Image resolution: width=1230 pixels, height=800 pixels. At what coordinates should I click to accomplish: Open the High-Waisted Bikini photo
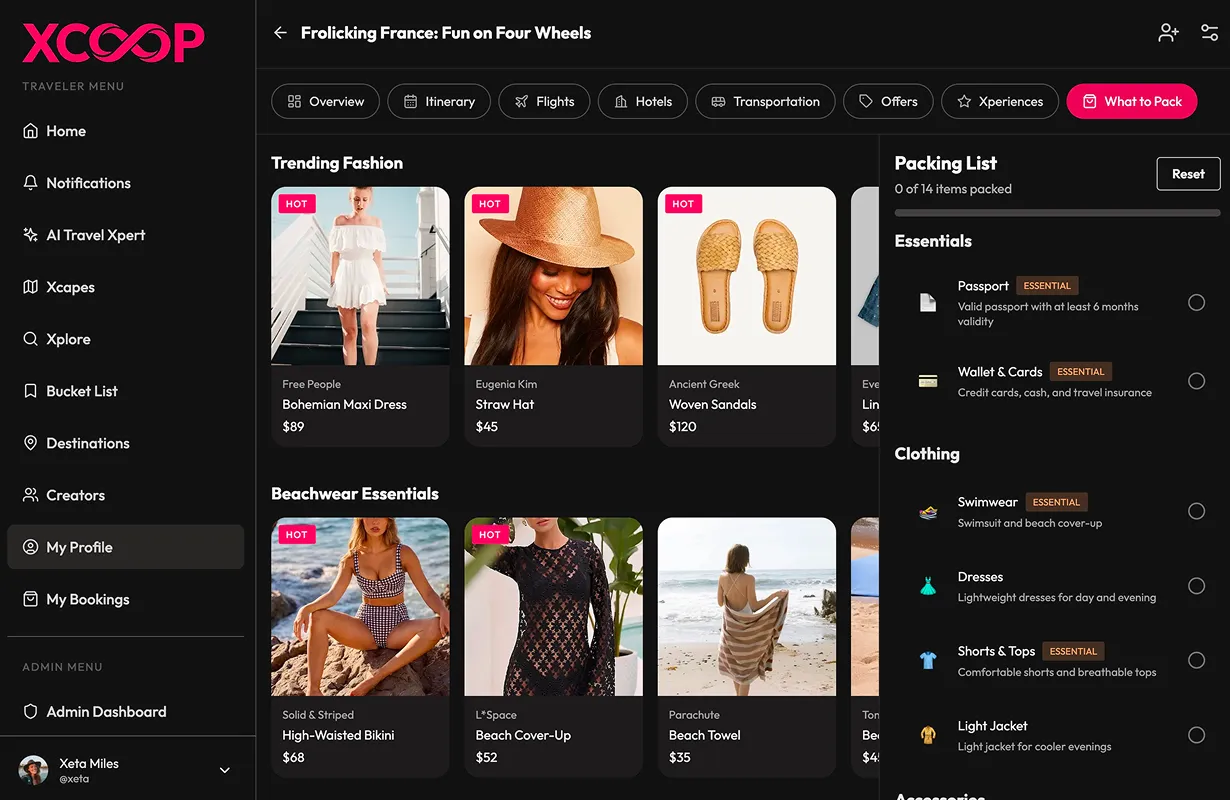pyautogui.click(x=360, y=607)
